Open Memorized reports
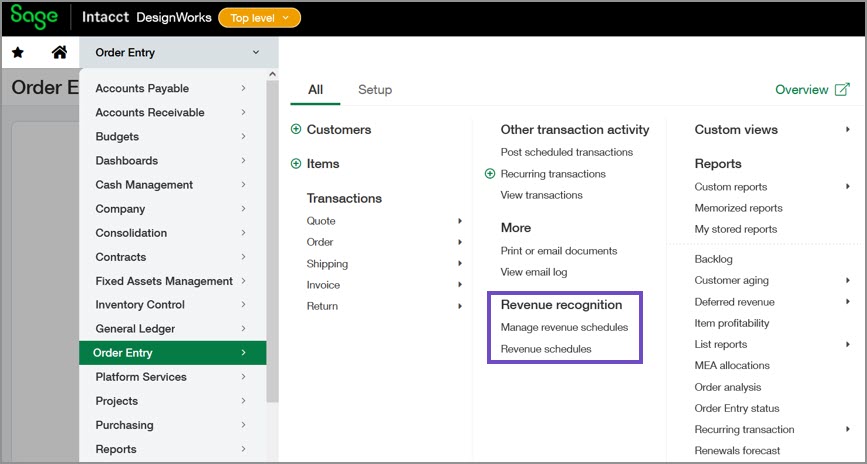This screenshot has width=867, height=464. pyautogui.click(x=738, y=208)
